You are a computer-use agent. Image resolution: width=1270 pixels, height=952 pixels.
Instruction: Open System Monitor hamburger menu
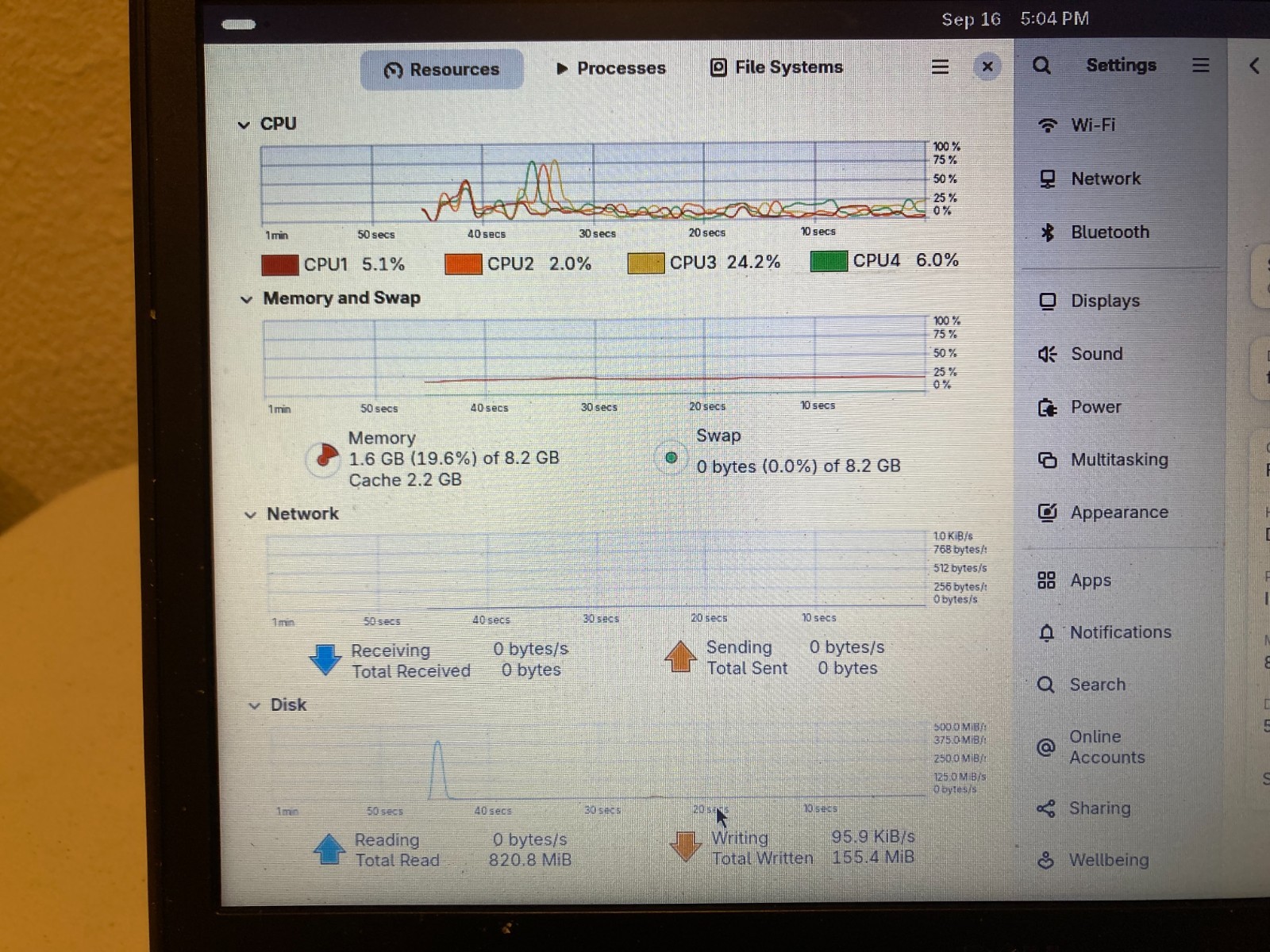[x=940, y=67]
